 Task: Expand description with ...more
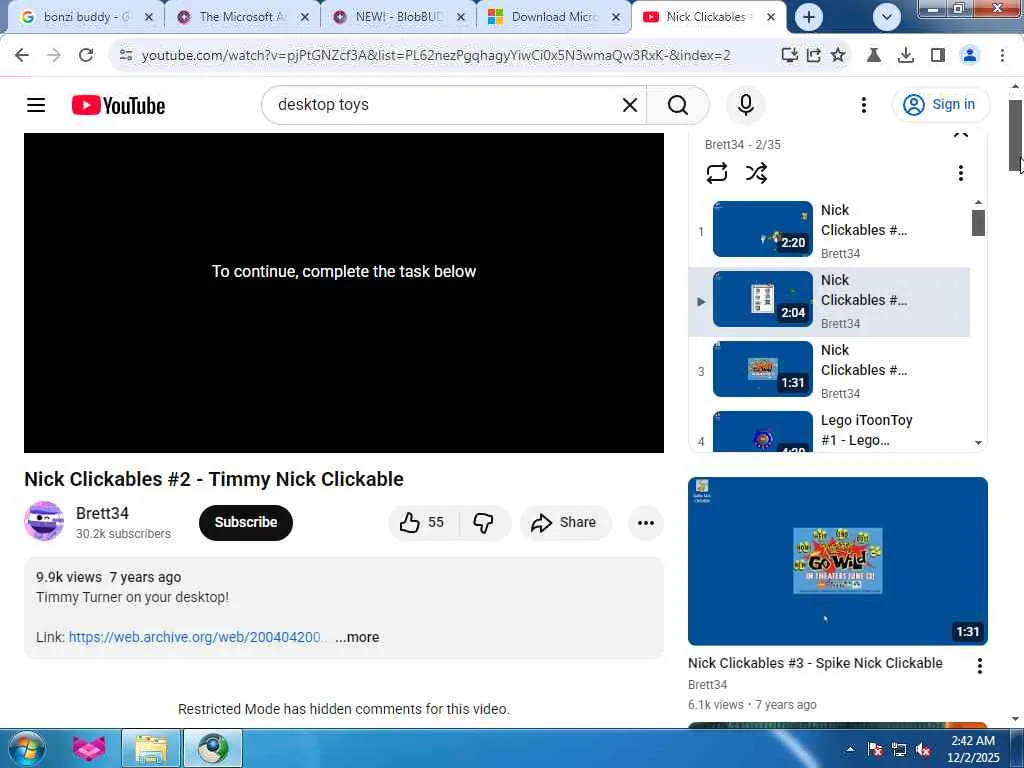click(x=357, y=637)
